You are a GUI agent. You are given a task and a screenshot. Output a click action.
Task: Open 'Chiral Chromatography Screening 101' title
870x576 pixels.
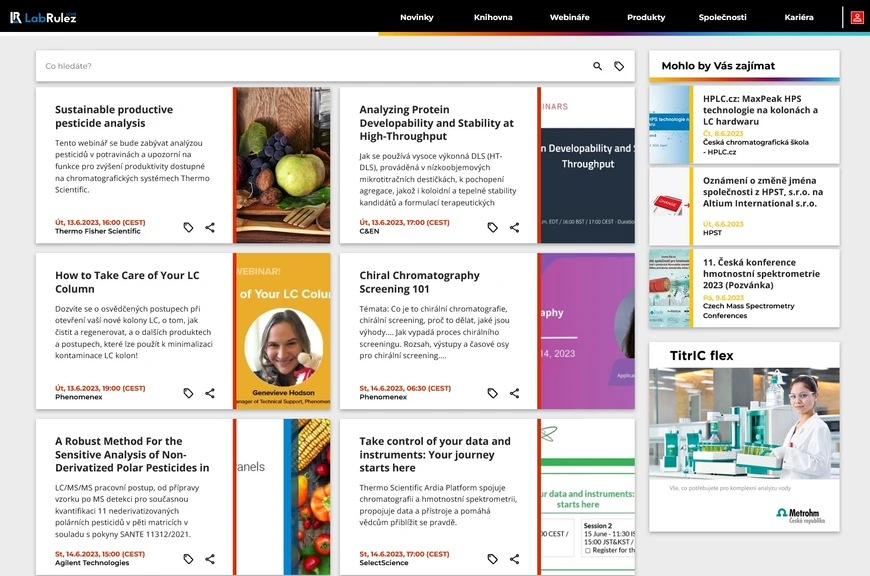pyautogui.click(x=419, y=282)
